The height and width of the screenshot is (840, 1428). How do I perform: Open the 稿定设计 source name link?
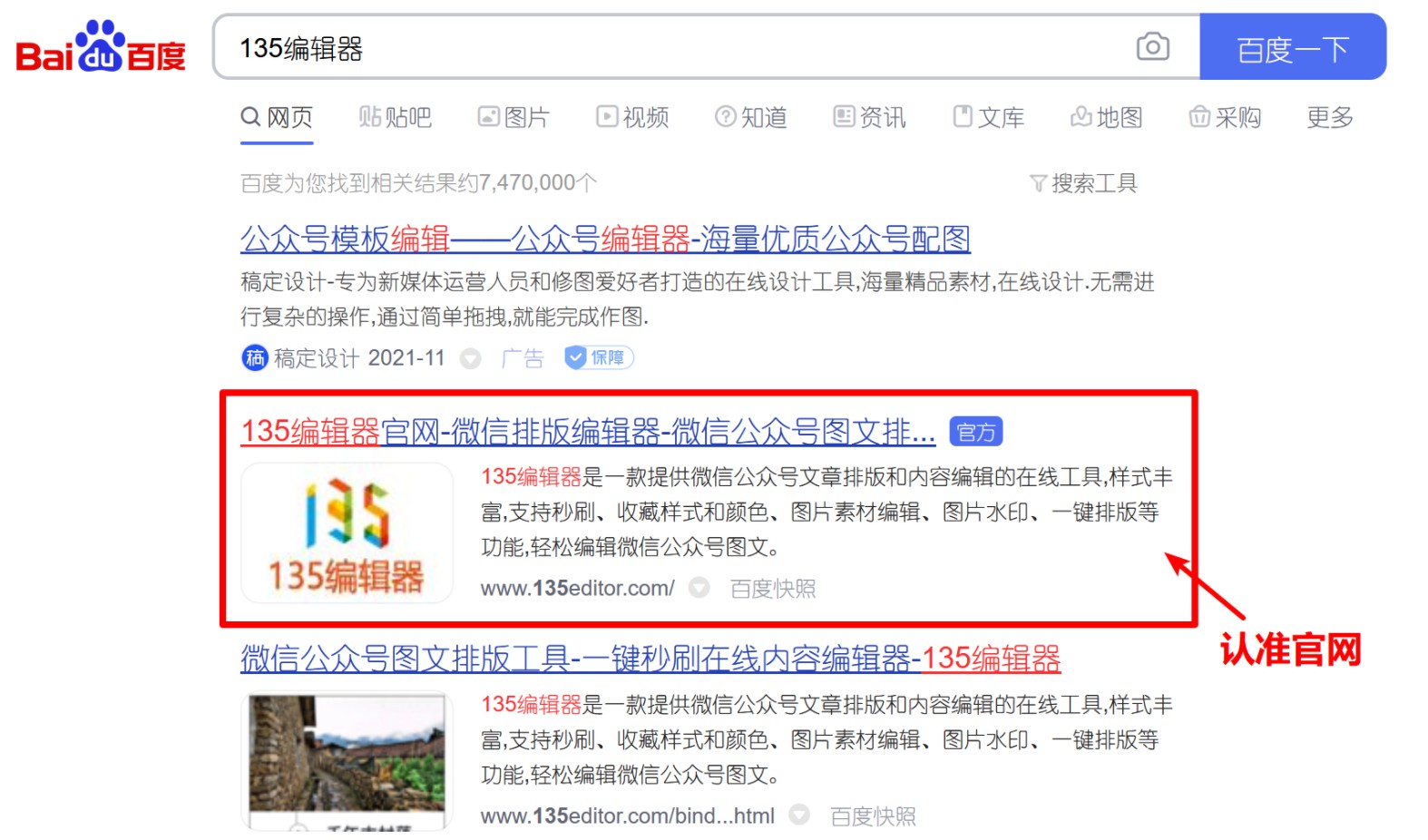pos(317,358)
